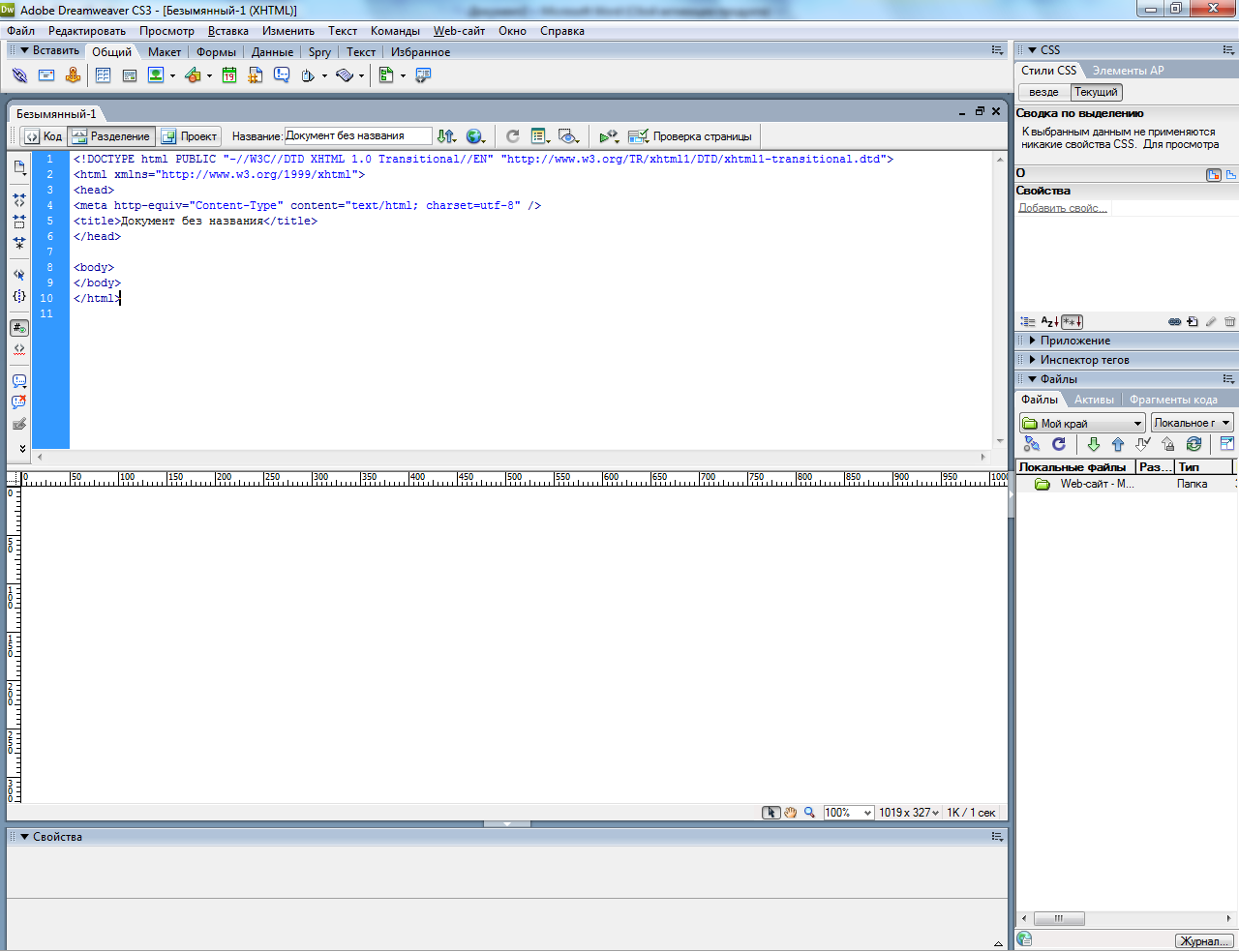Connect to remote host icon in Files
Viewport: 1239px width, 952px height.
point(1032,444)
